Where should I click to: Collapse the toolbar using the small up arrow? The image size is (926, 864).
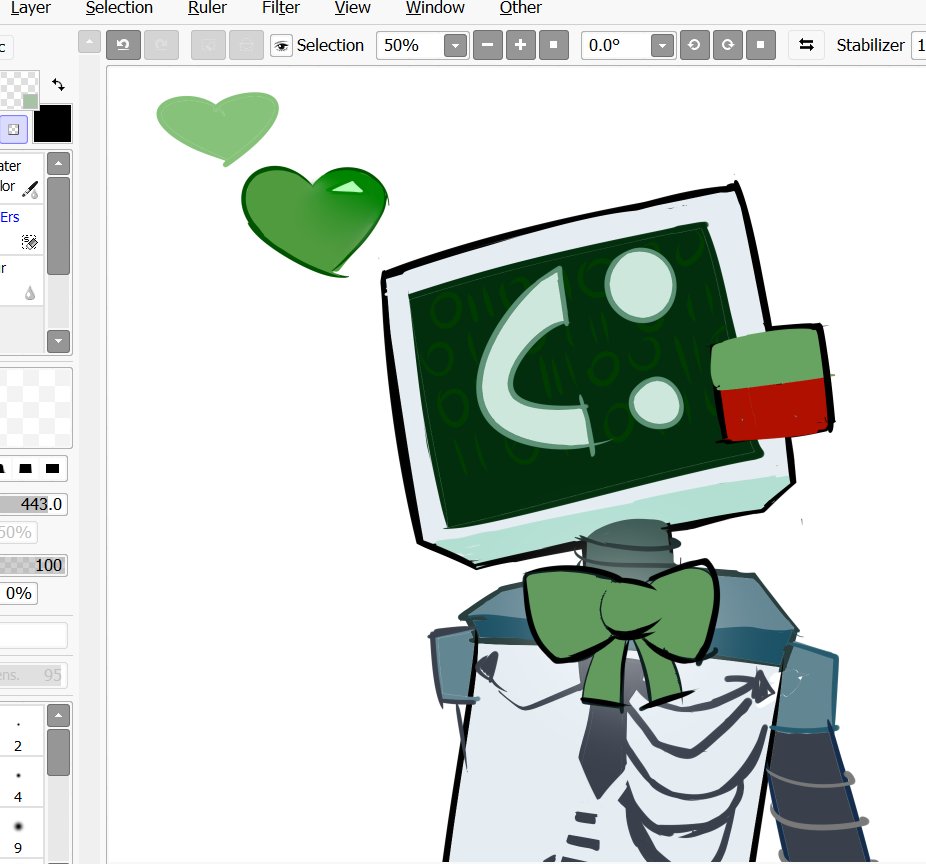[89, 43]
